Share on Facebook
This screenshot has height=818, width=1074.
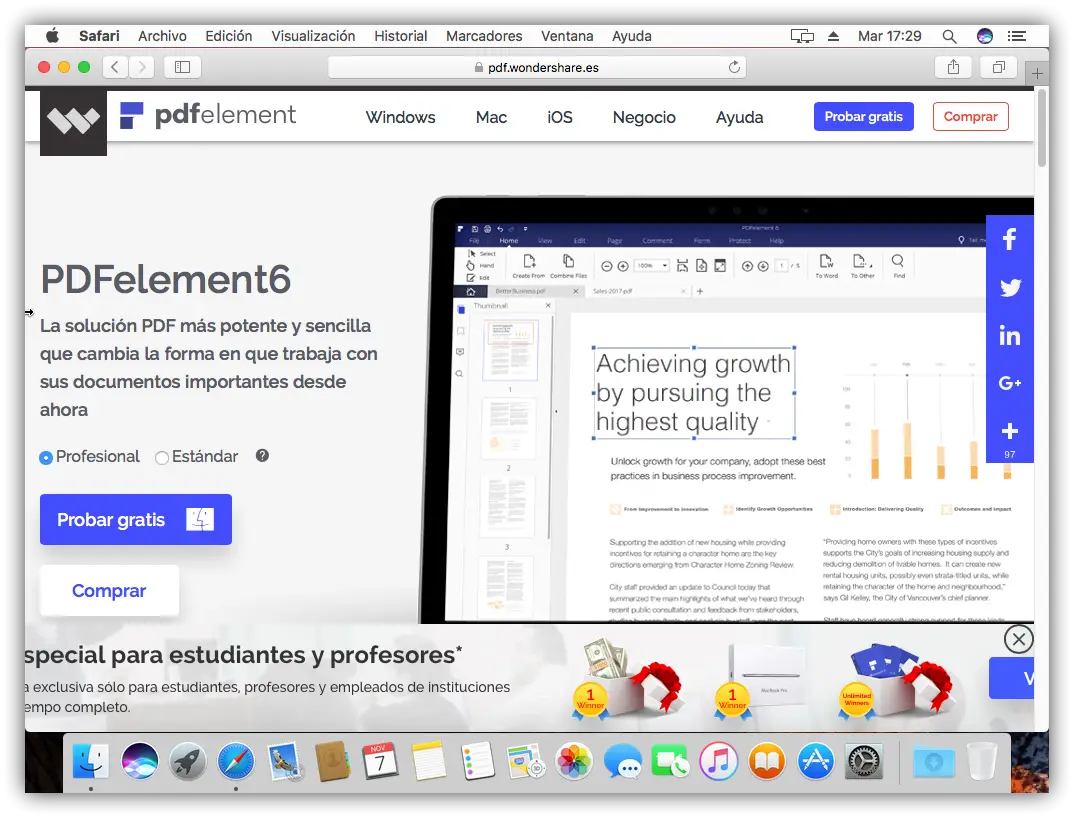pos(1010,239)
